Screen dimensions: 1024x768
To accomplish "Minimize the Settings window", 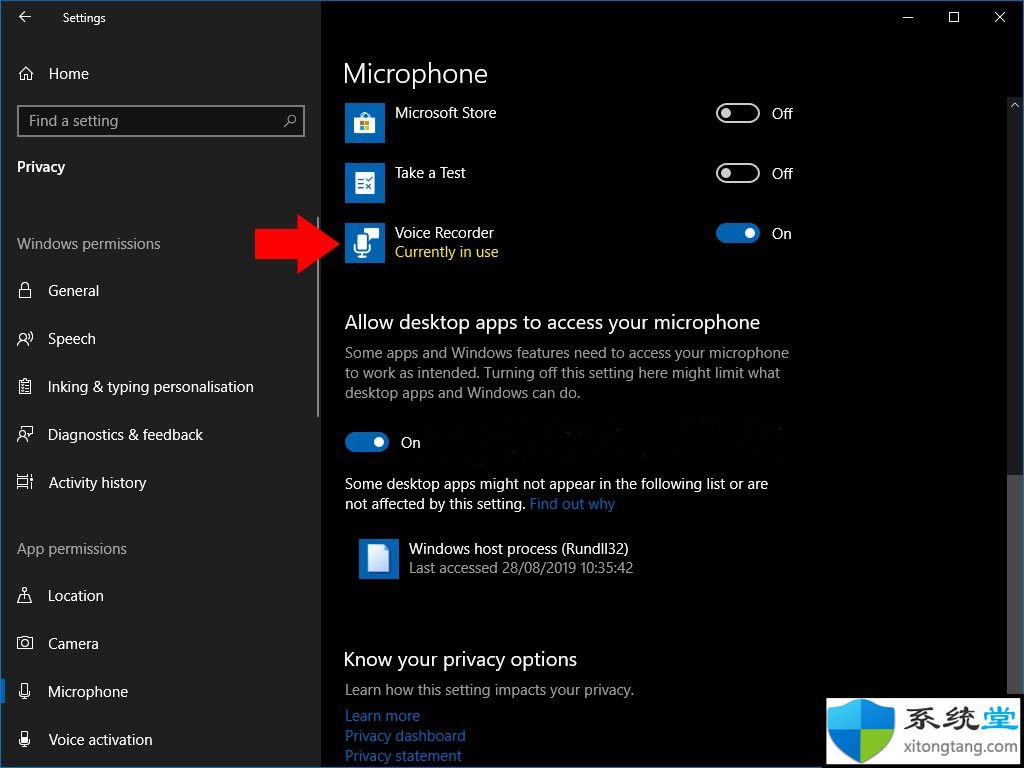I will coord(908,18).
